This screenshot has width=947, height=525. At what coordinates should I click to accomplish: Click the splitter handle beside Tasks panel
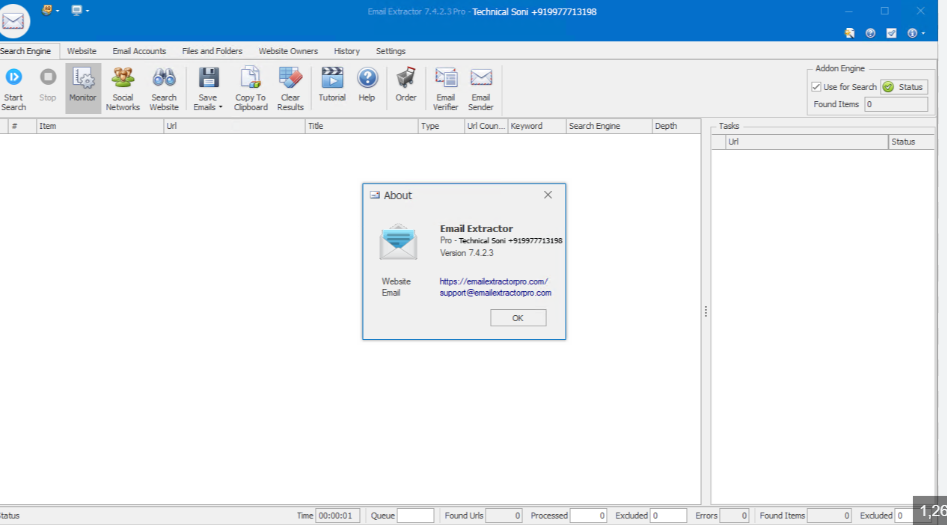click(x=705, y=311)
